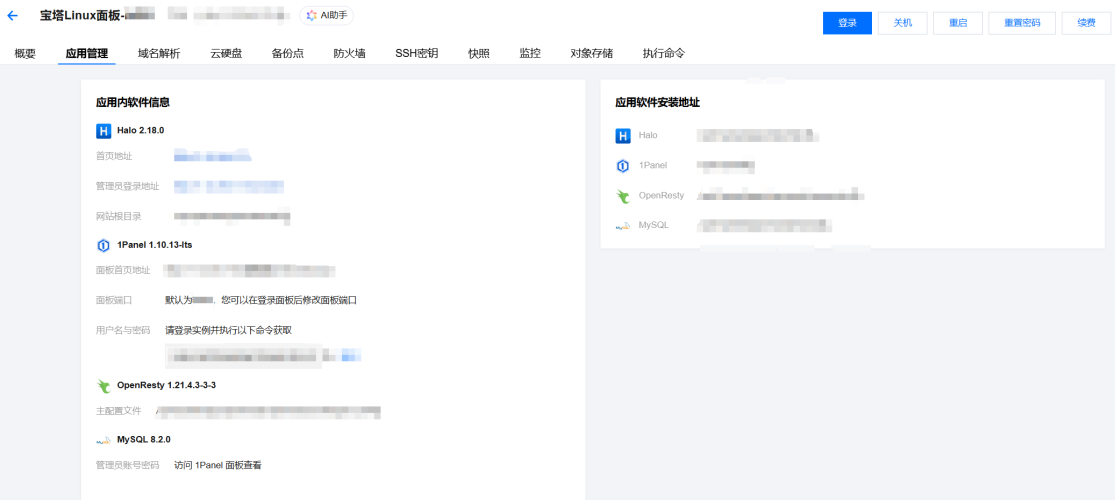Image resolution: width=1115 pixels, height=500 pixels.
Task: Open the AI助手 assistant
Action: click(326, 16)
